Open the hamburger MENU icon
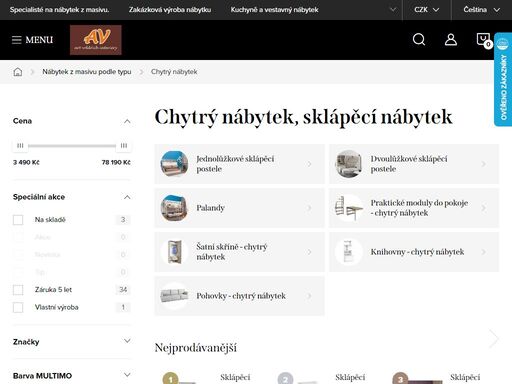512x384 pixels. (16, 40)
